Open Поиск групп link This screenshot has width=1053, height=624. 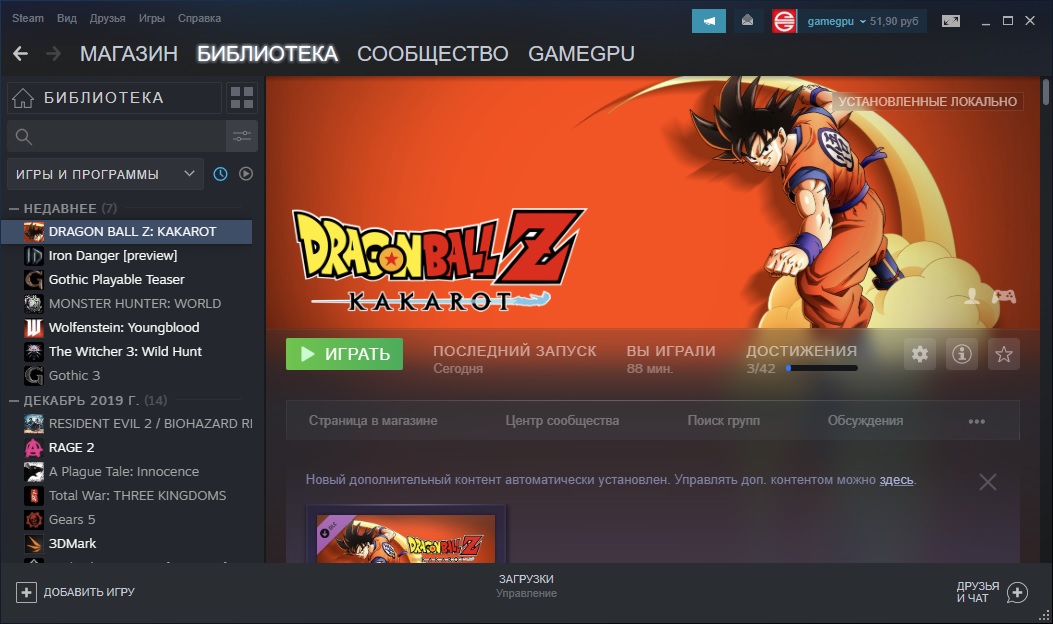[723, 420]
